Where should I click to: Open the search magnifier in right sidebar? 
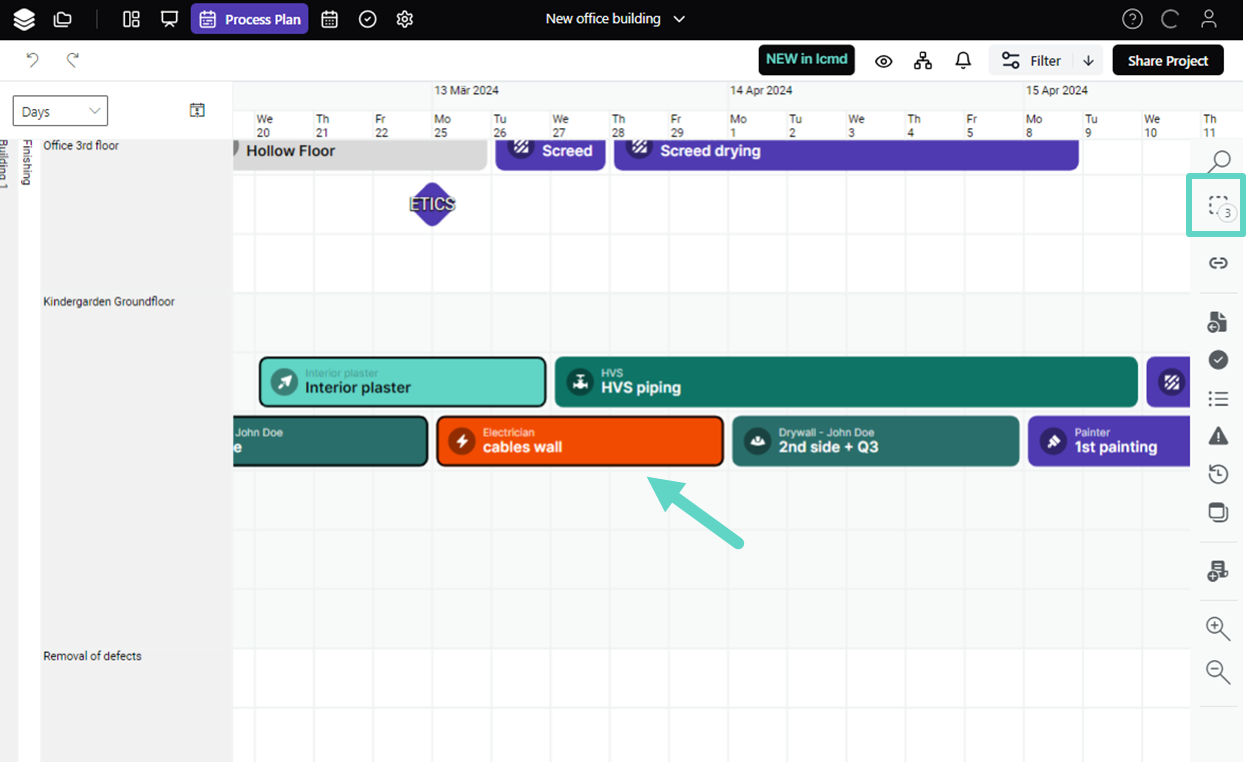pos(1218,162)
